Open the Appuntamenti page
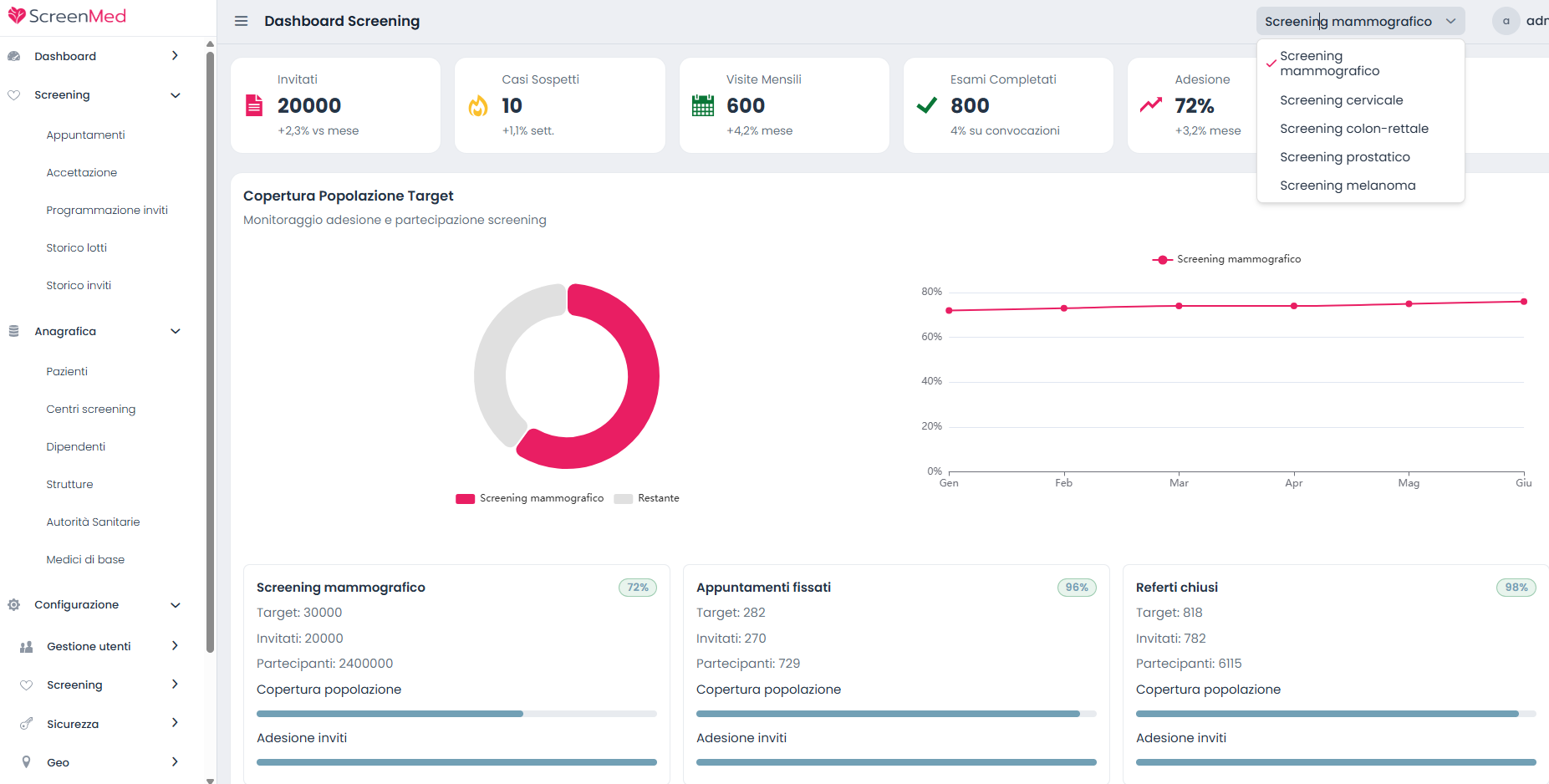 [85, 135]
